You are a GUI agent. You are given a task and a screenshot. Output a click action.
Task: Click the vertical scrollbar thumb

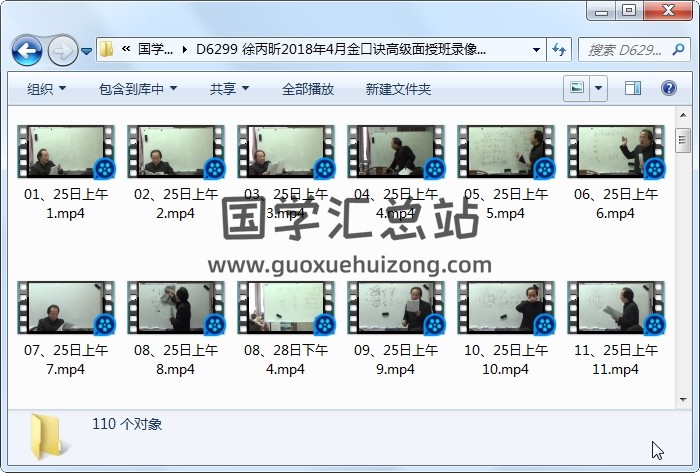tap(683, 141)
